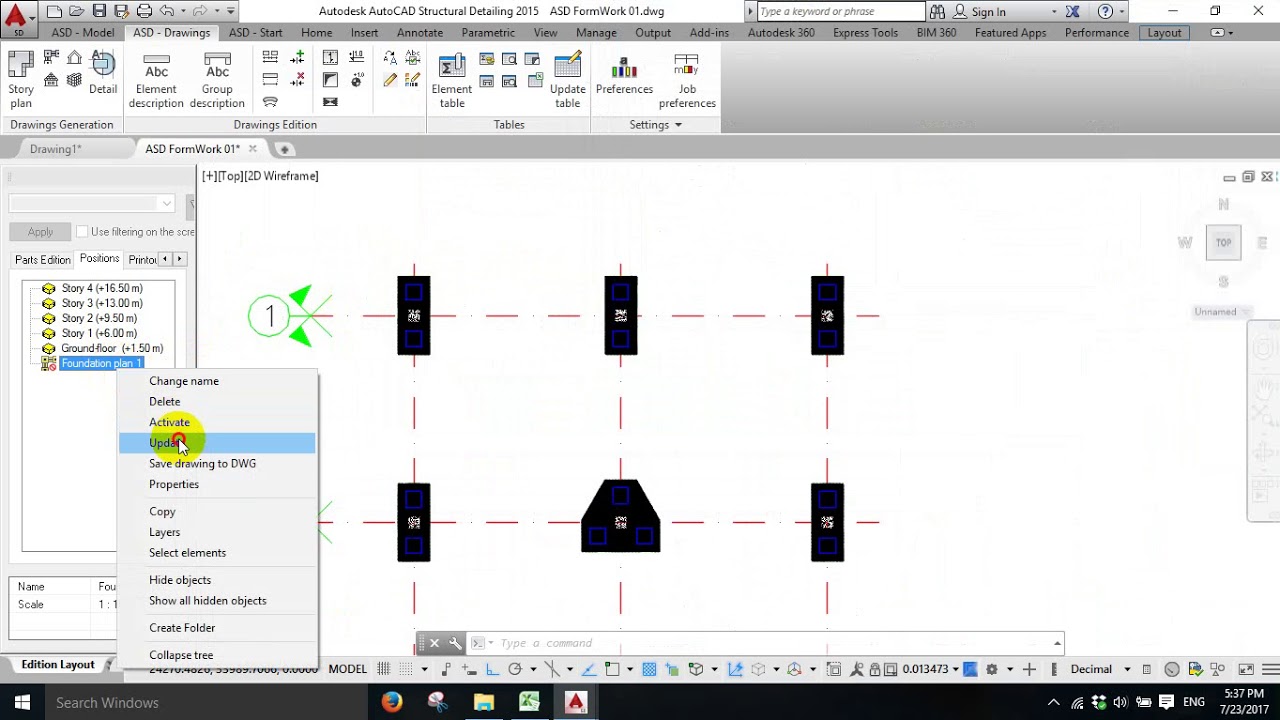The width and height of the screenshot is (1280, 720).
Task: Click the Clean Screen icon in status bar
Action: 1246,669
